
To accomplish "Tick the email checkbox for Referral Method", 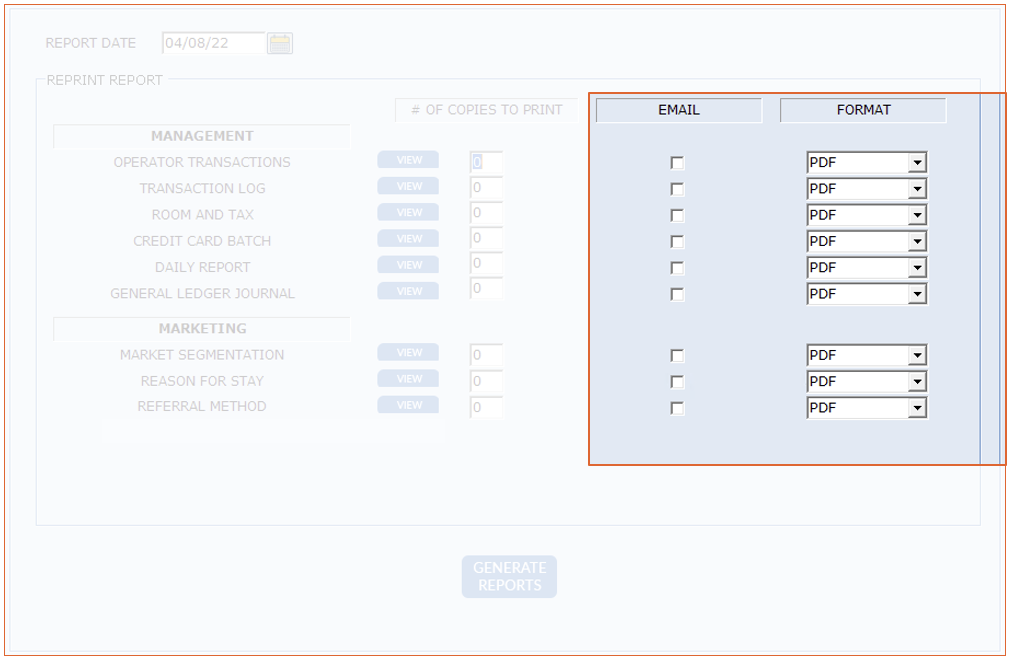I will (677, 408).
